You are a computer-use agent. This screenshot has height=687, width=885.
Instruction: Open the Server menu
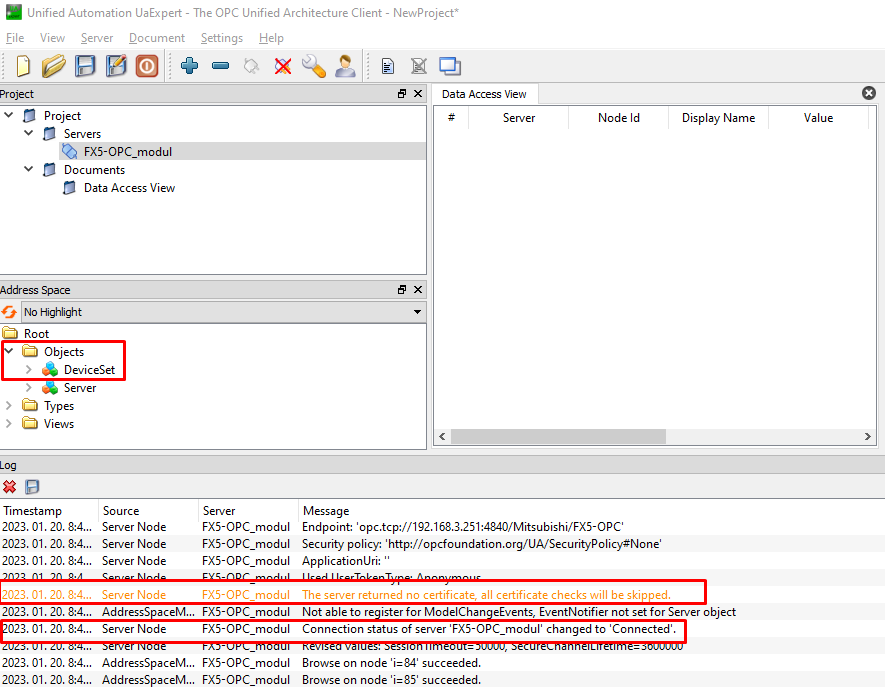coord(97,38)
